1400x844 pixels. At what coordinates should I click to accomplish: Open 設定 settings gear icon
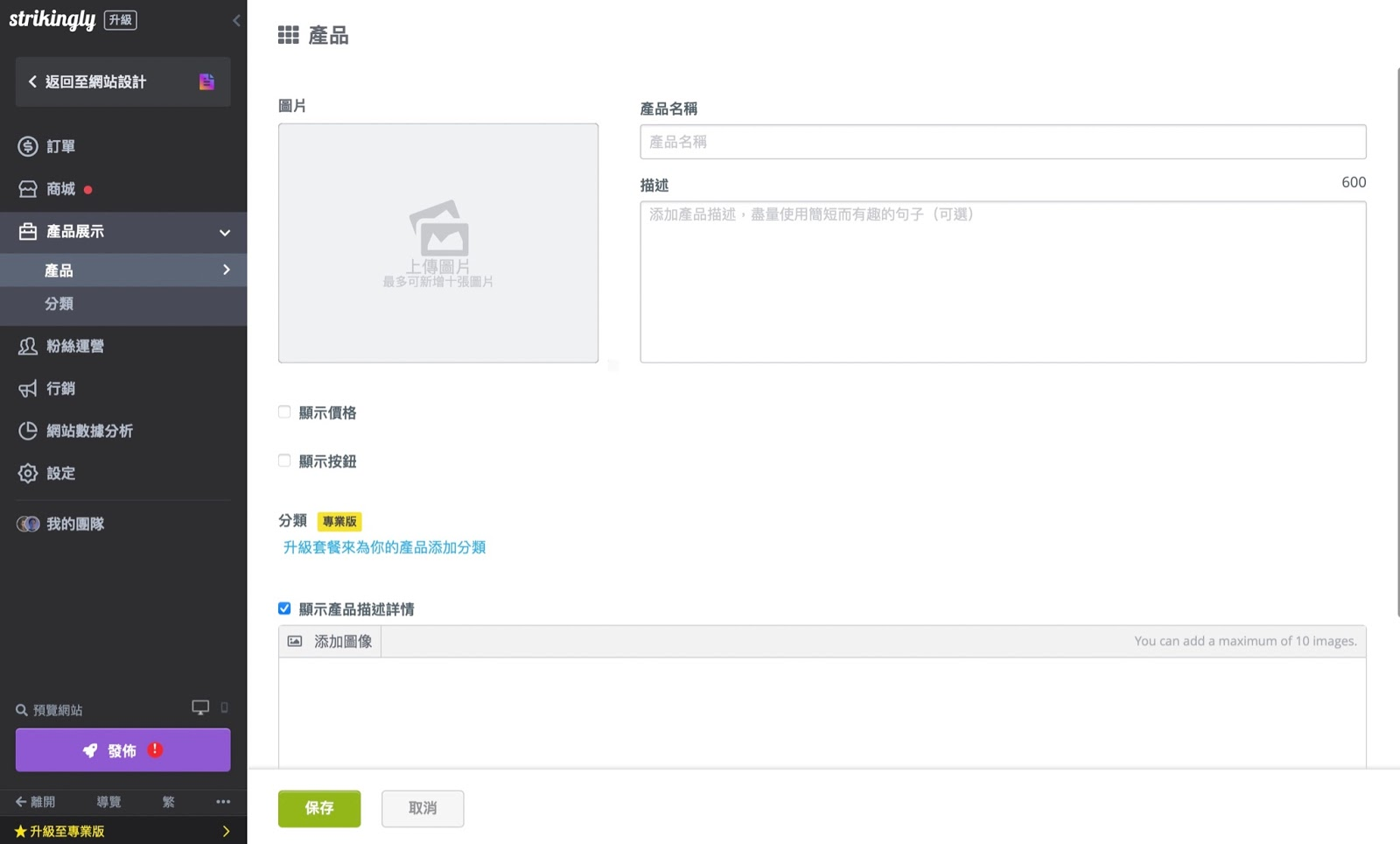click(x=28, y=474)
